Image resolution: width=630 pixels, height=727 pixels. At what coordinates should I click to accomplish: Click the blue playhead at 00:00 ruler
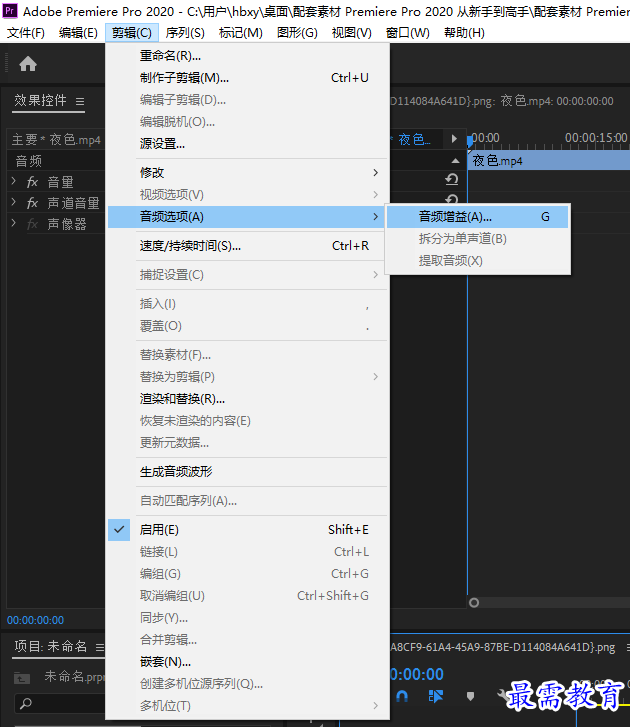pos(470,141)
